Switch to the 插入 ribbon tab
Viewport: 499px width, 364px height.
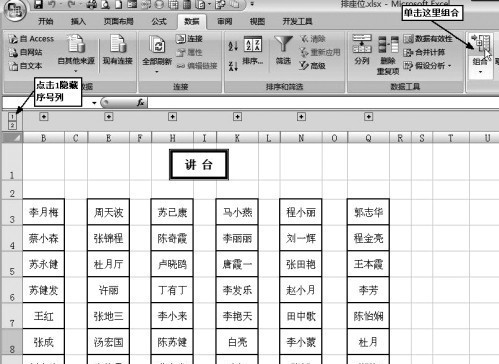78,22
